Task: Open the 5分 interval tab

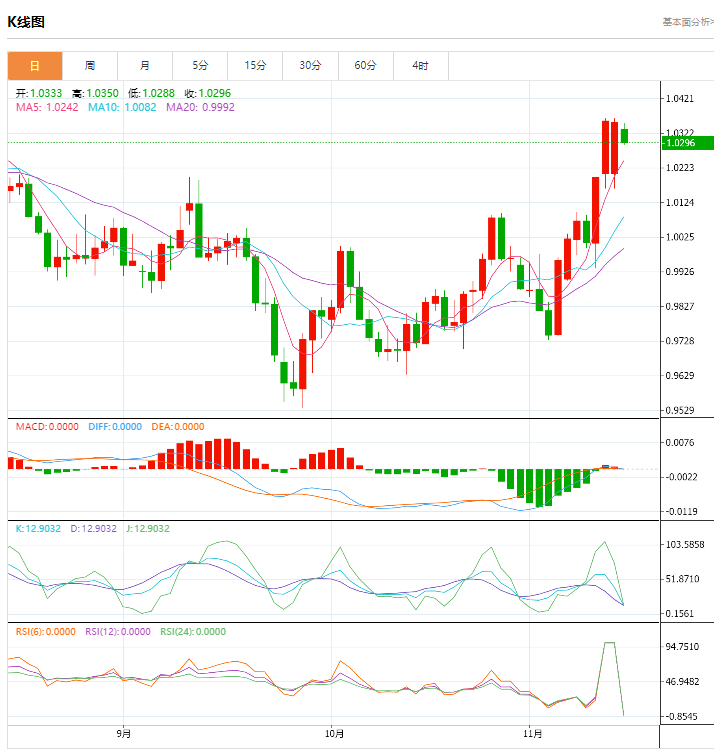Action: pos(200,66)
